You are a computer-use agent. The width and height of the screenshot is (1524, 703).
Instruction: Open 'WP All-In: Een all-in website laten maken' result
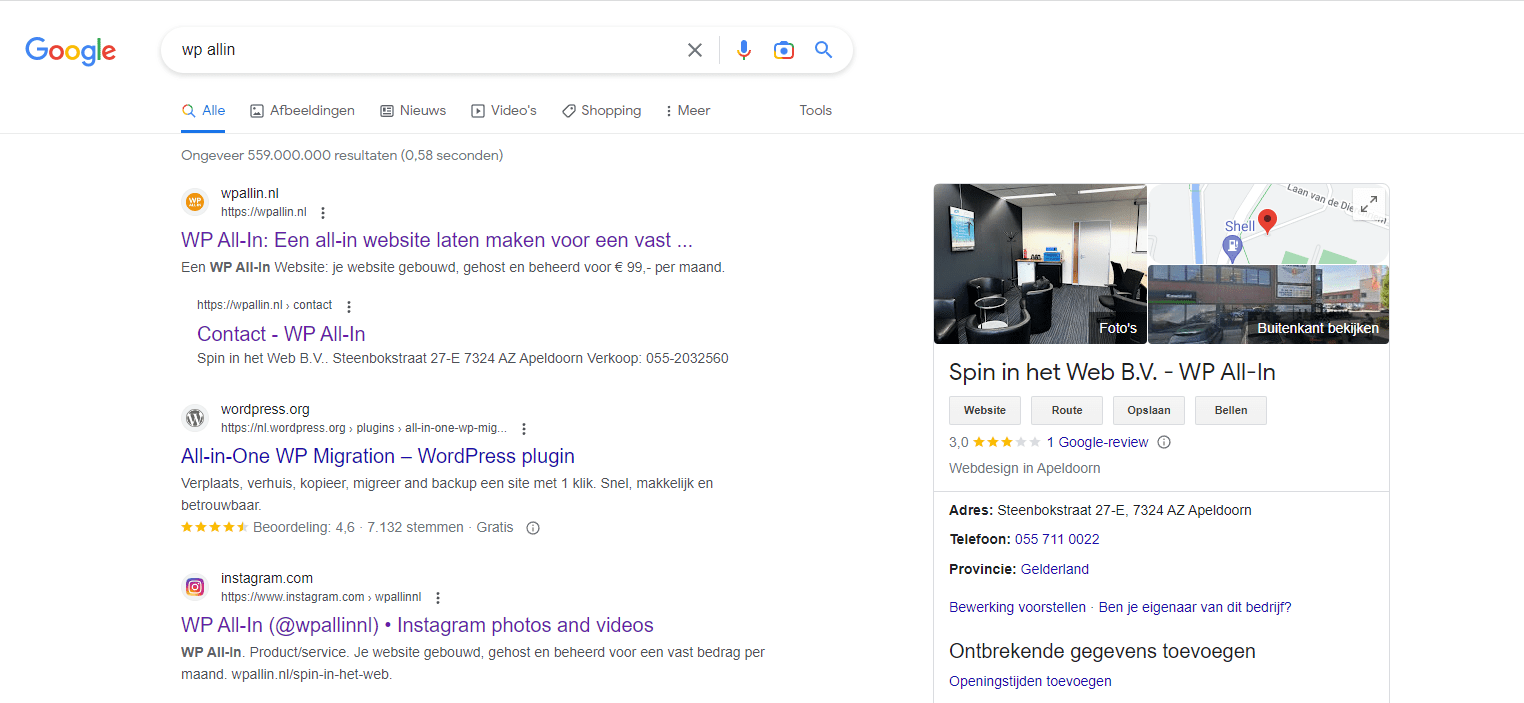tap(437, 240)
